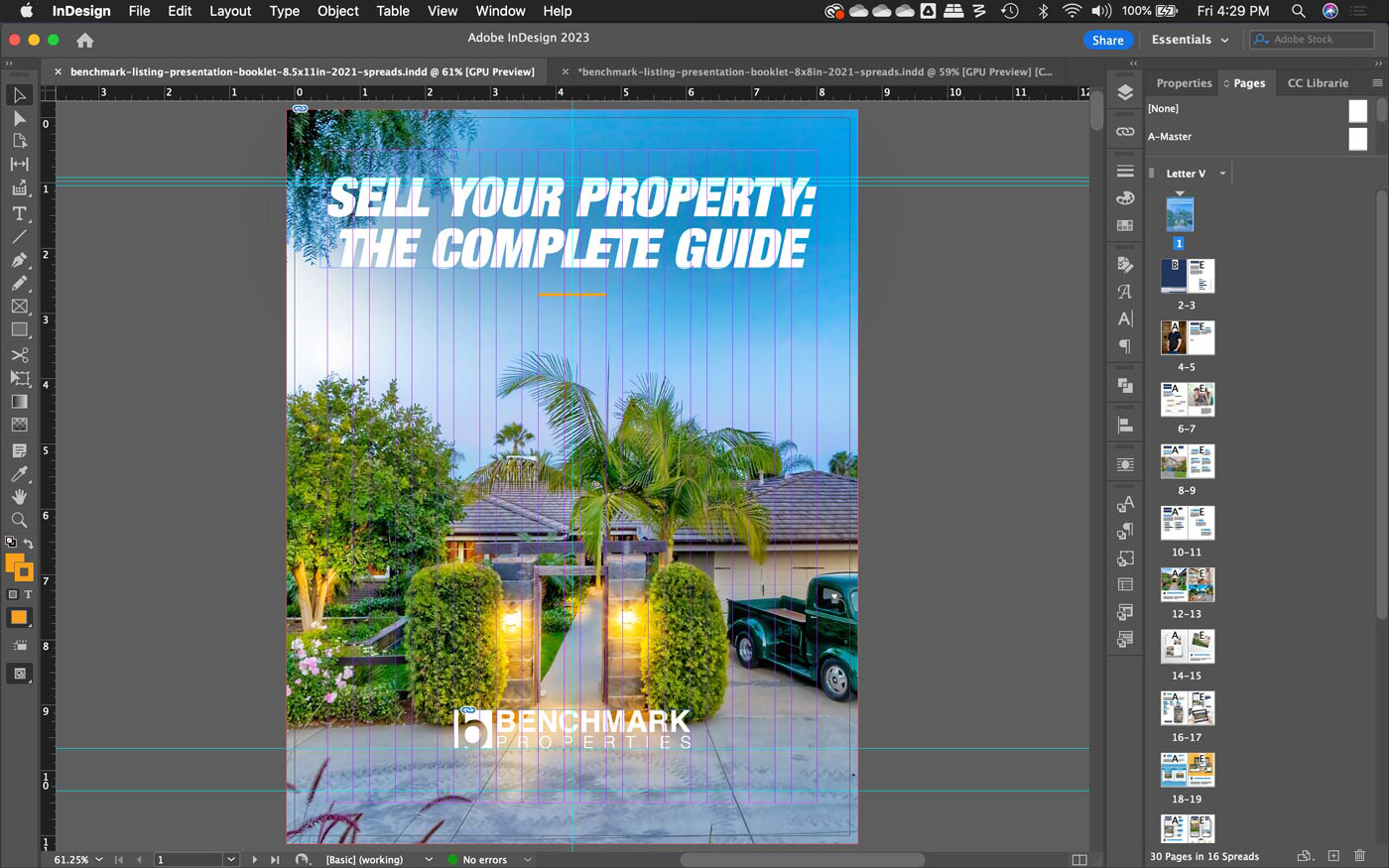This screenshot has height=868, width=1389.
Task: Set formatting affects container
Action: pos(13,594)
